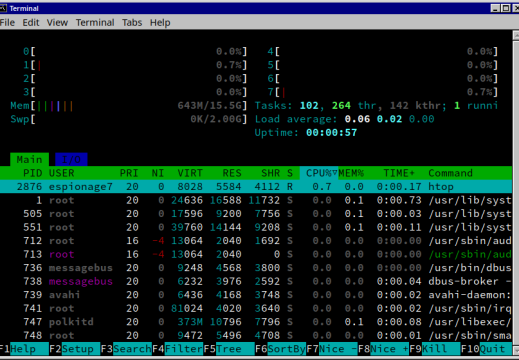Select the messagebus row with PID 736

(256, 268)
